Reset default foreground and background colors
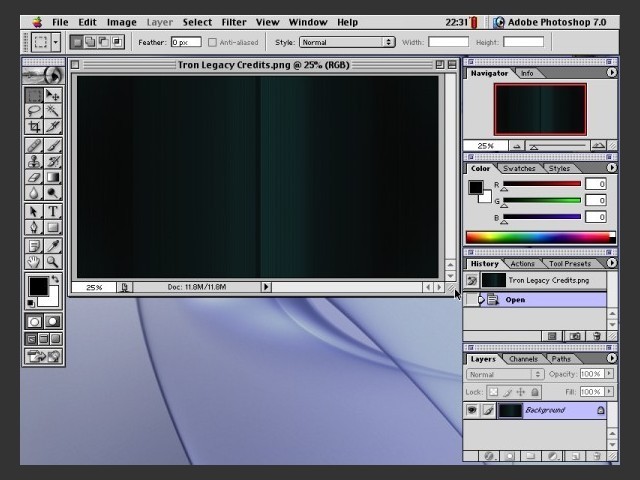 31,303
